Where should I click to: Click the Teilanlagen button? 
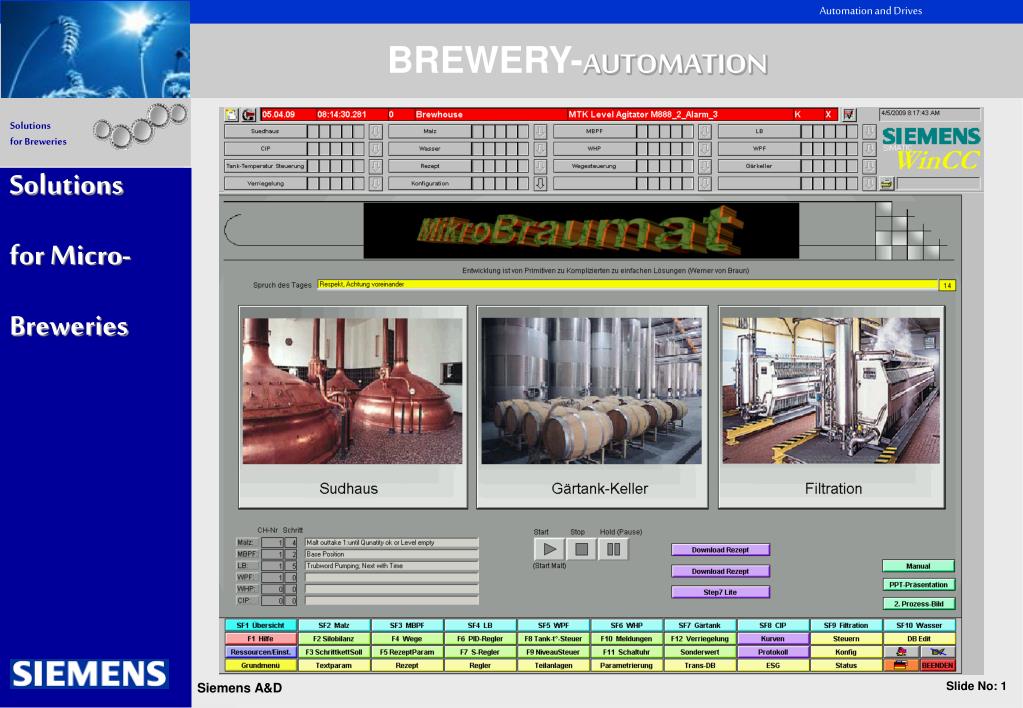coord(553,666)
